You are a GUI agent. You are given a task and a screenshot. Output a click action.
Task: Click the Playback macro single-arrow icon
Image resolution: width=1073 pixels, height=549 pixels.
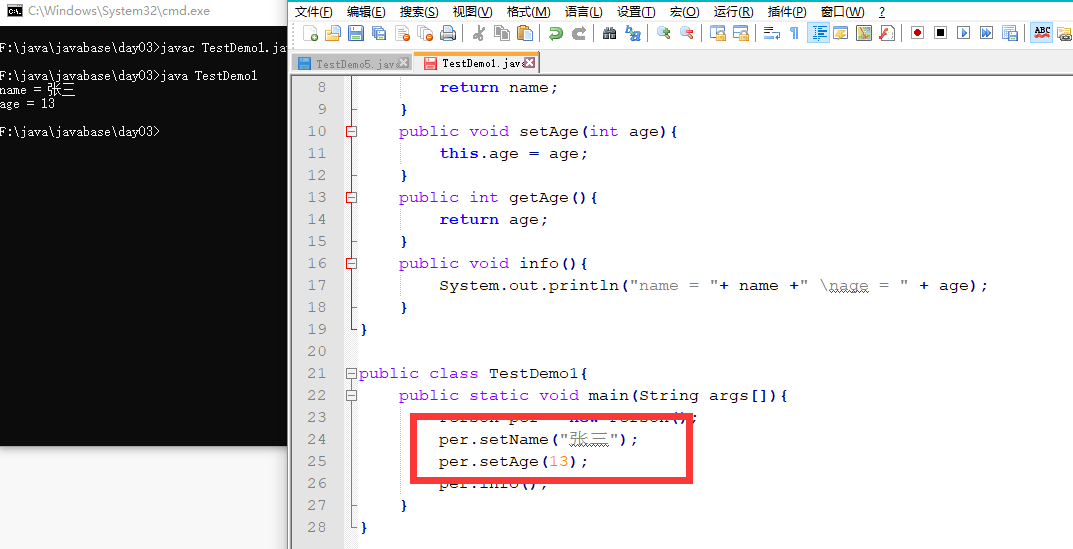point(964,33)
